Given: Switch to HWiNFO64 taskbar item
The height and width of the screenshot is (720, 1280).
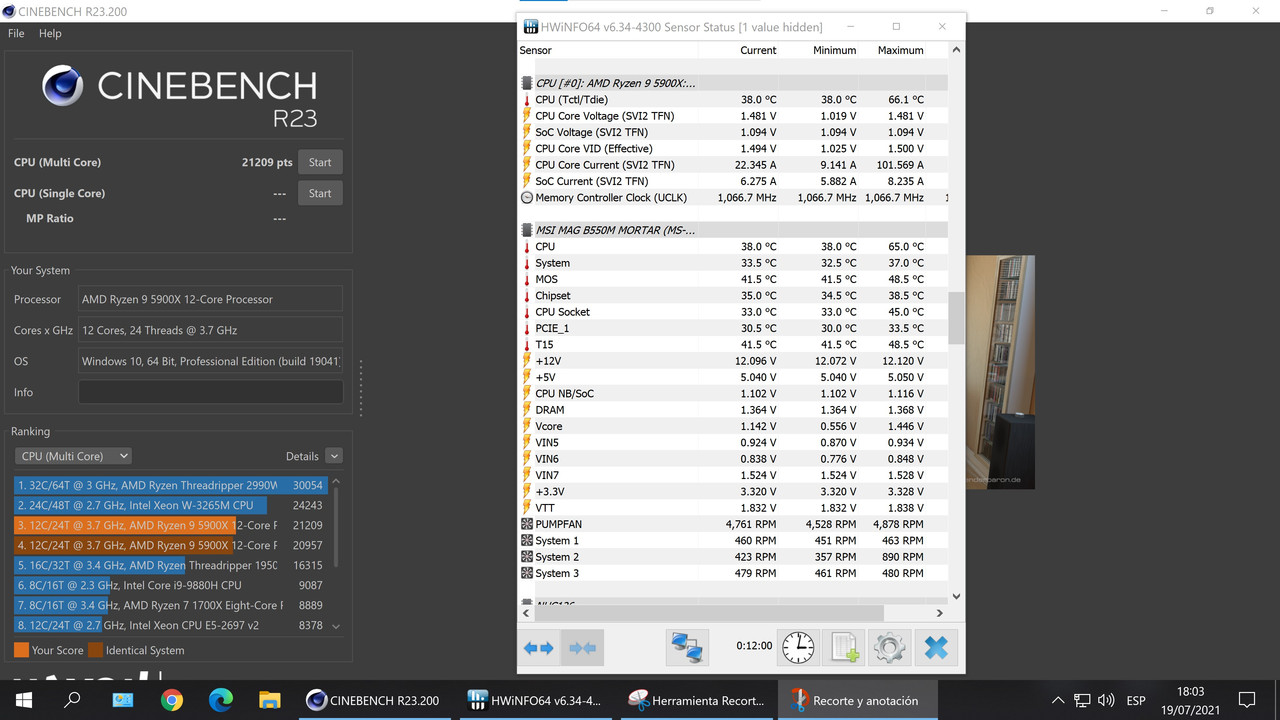Looking at the screenshot, I should (535, 700).
